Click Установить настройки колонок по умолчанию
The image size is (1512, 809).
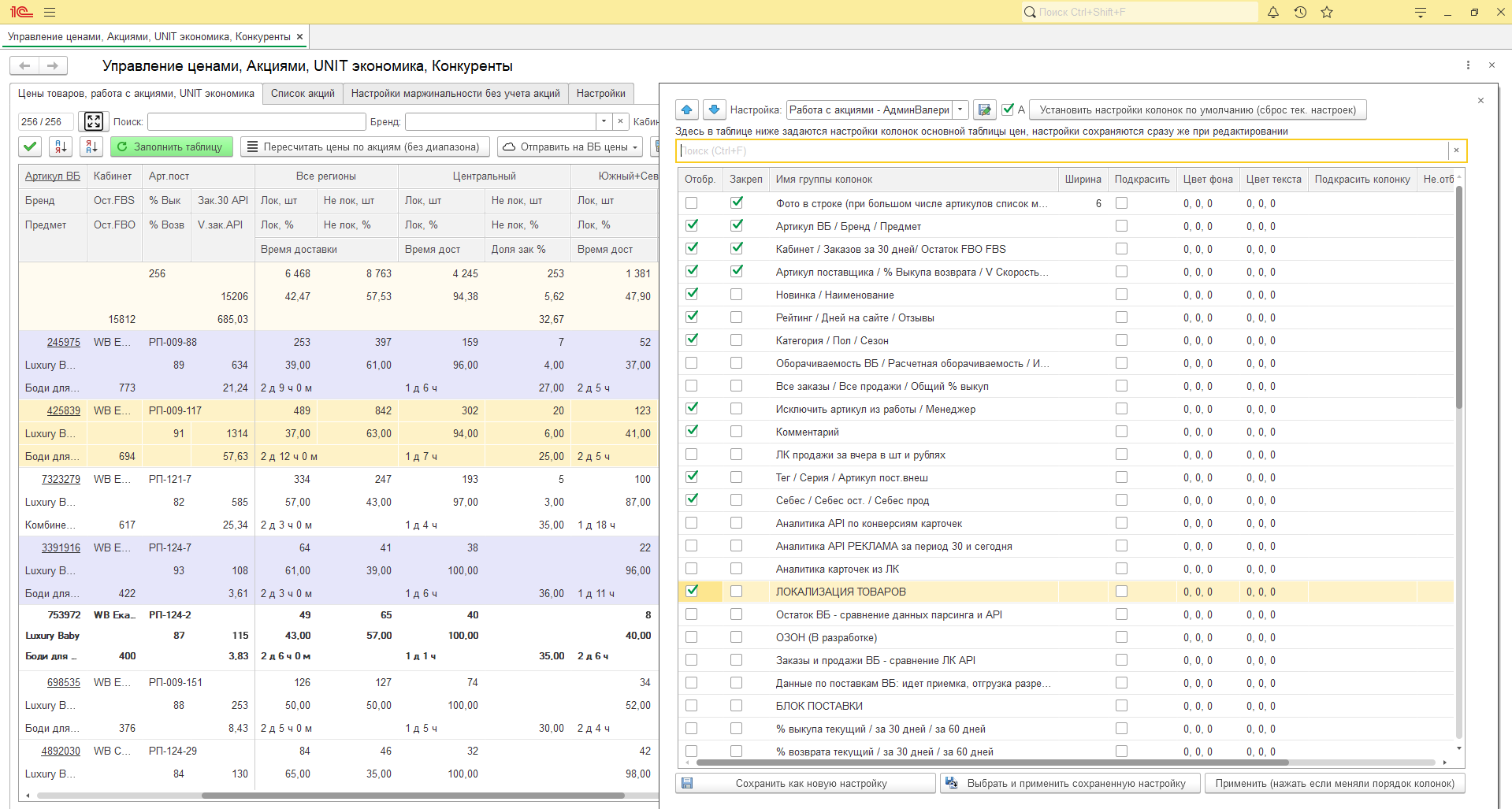pyautogui.click(x=1198, y=109)
